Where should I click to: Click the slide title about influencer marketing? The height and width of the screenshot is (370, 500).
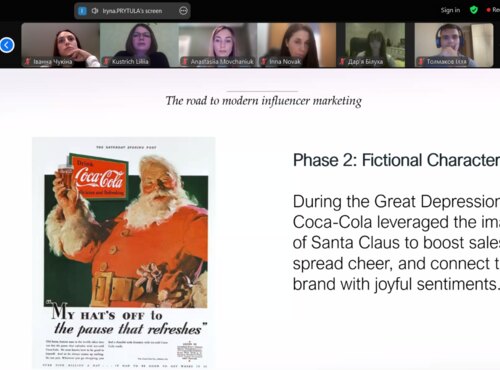point(263,101)
